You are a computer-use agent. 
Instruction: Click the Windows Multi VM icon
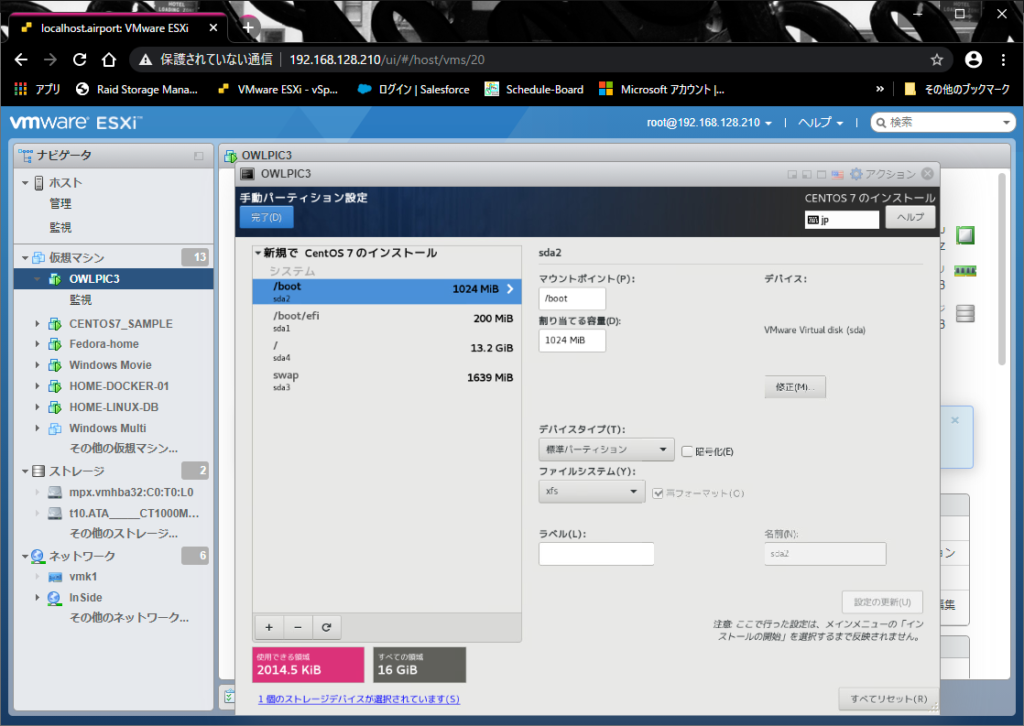point(56,428)
